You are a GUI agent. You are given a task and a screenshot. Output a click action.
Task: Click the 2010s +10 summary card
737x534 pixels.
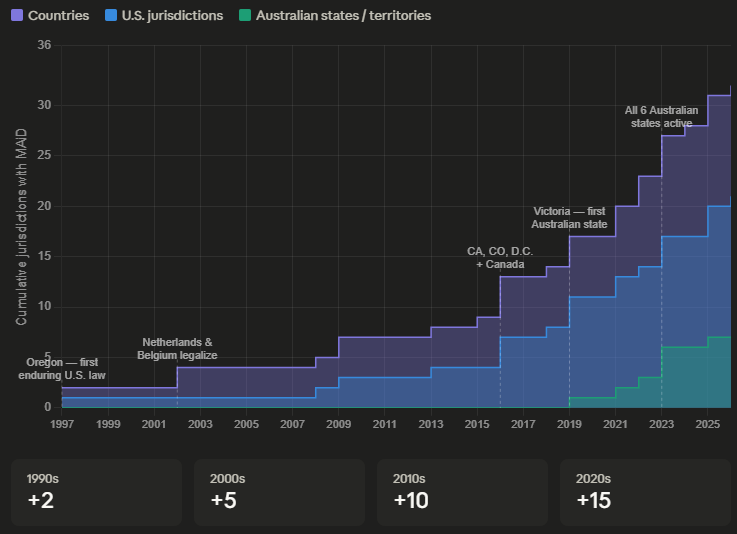click(462, 492)
